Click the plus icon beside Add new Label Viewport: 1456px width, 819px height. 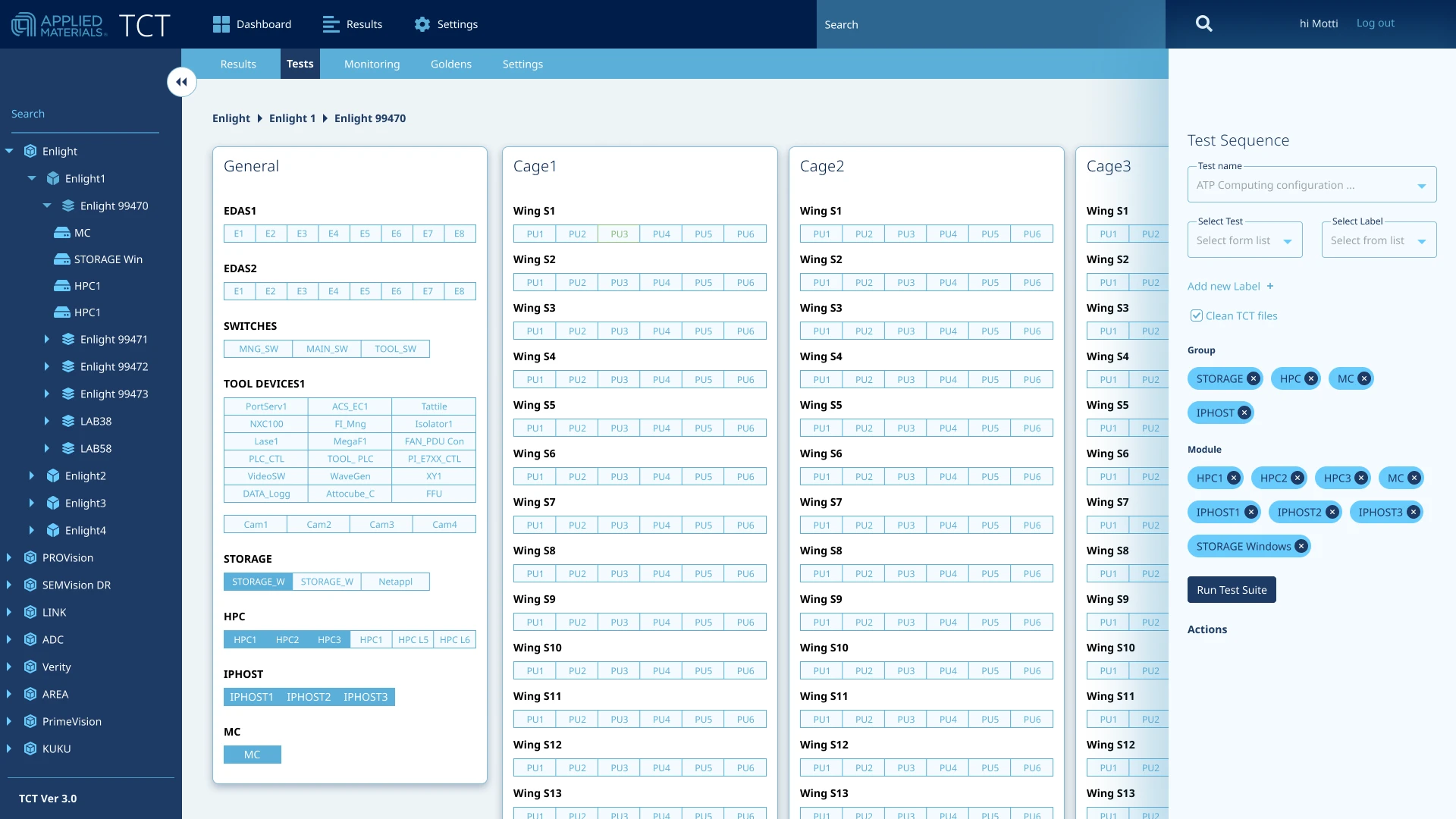click(x=1270, y=287)
